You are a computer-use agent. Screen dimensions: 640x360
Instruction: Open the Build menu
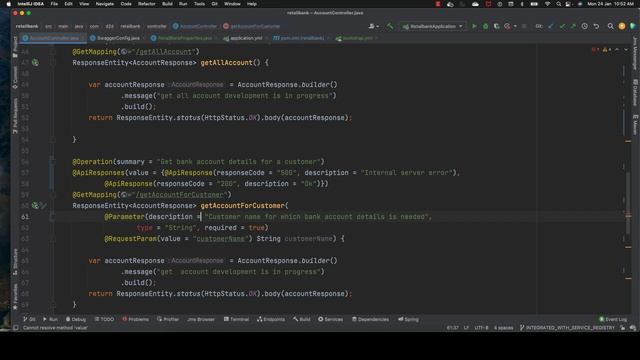(167, 4)
